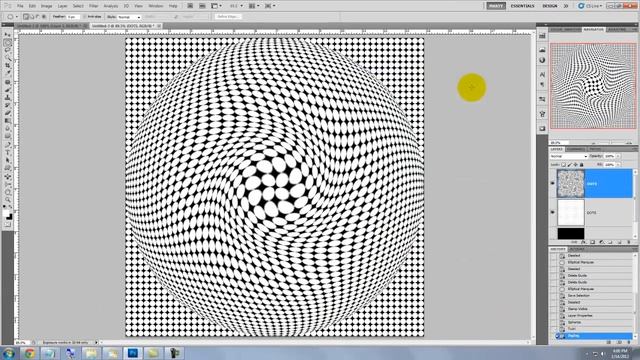Open the layer blend mode dropdown
The height and width of the screenshot is (360, 640).
pos(569,156)
